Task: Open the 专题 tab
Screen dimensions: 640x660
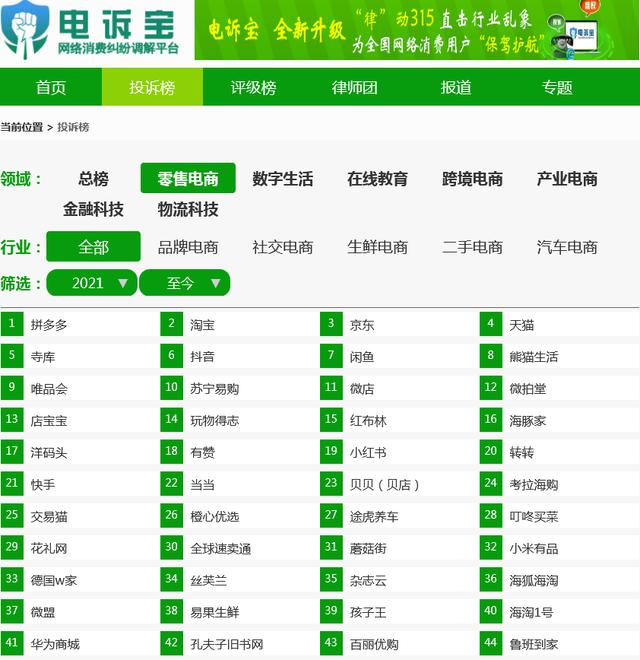Action: pos(557,87)
